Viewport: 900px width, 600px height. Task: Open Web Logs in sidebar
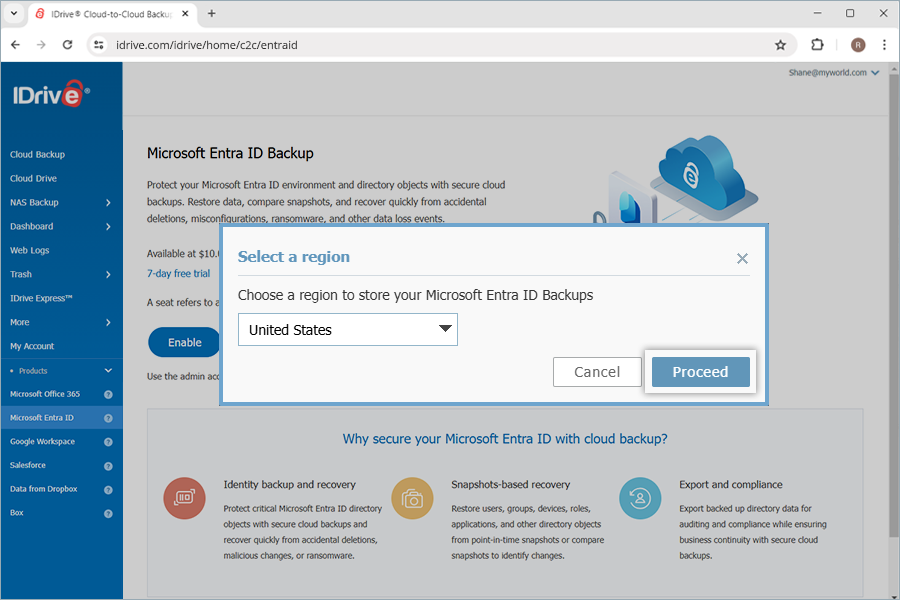click(x=29, y=250)
